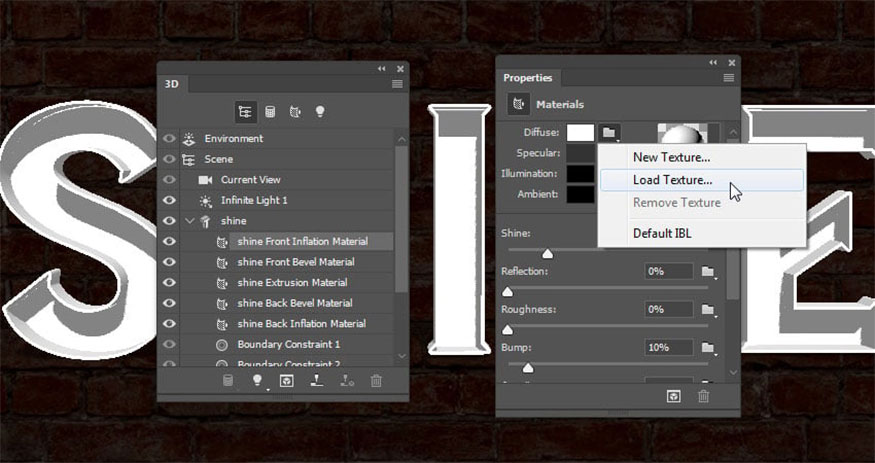Hide the Infinite Light 1 layer
The image size is (875, 463).
tap(169, 200)
